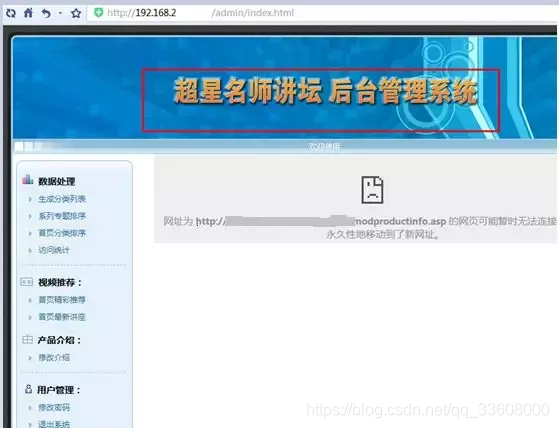
Task: Open the 首页分类排序 link
Action: tap(62, 233)
